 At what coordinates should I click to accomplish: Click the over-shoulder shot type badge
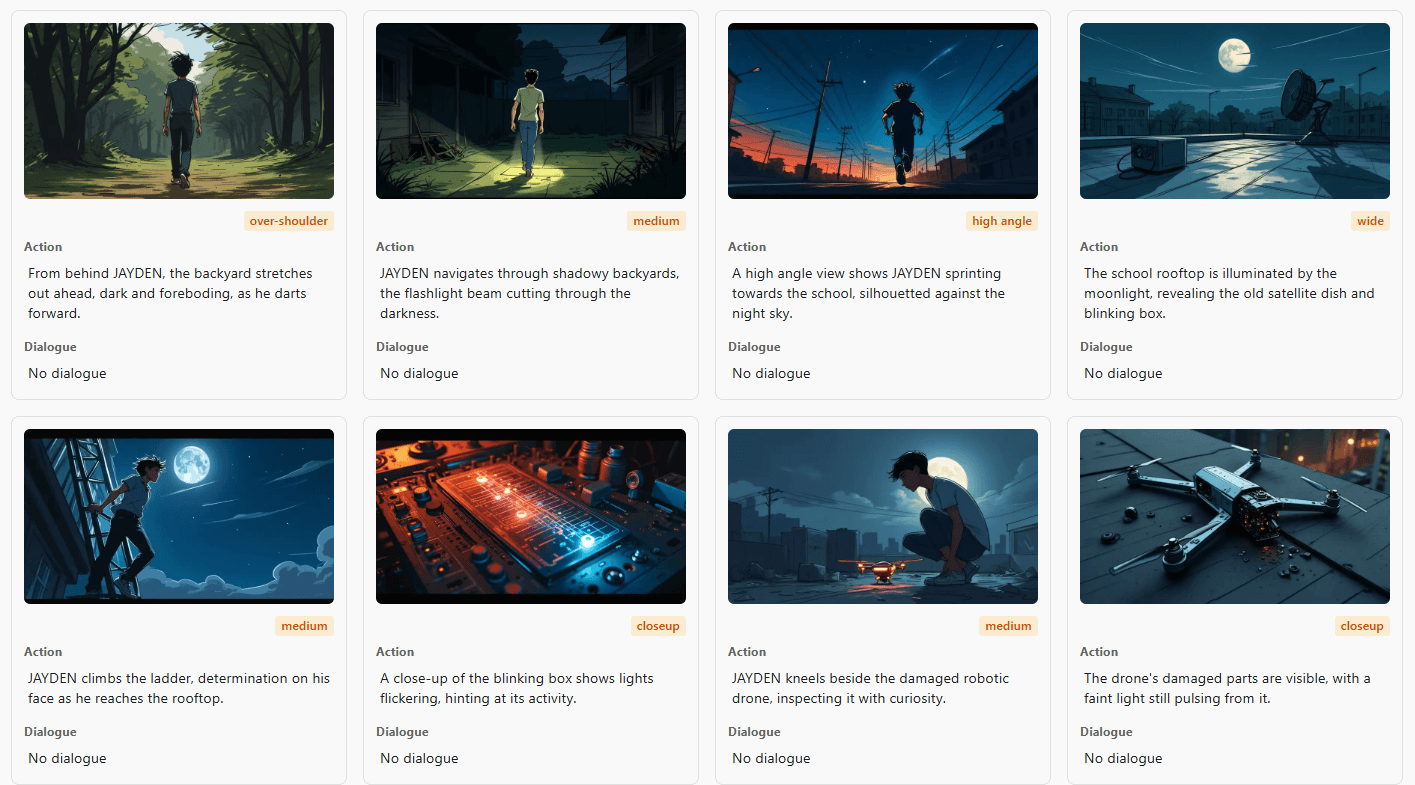[x=289, y=220]
